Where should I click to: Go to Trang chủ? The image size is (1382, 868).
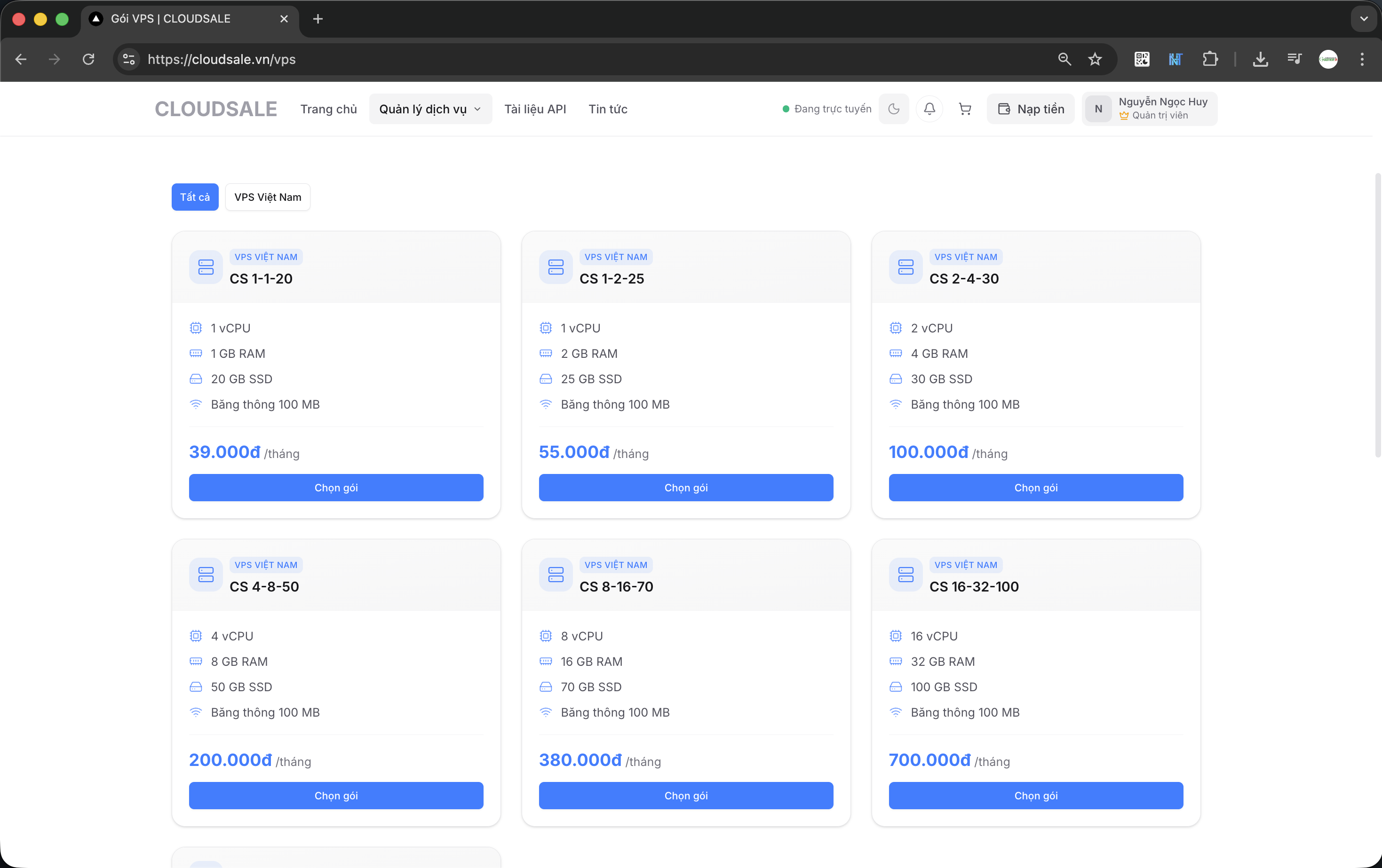pyautogui.click(x=328, y=109)
